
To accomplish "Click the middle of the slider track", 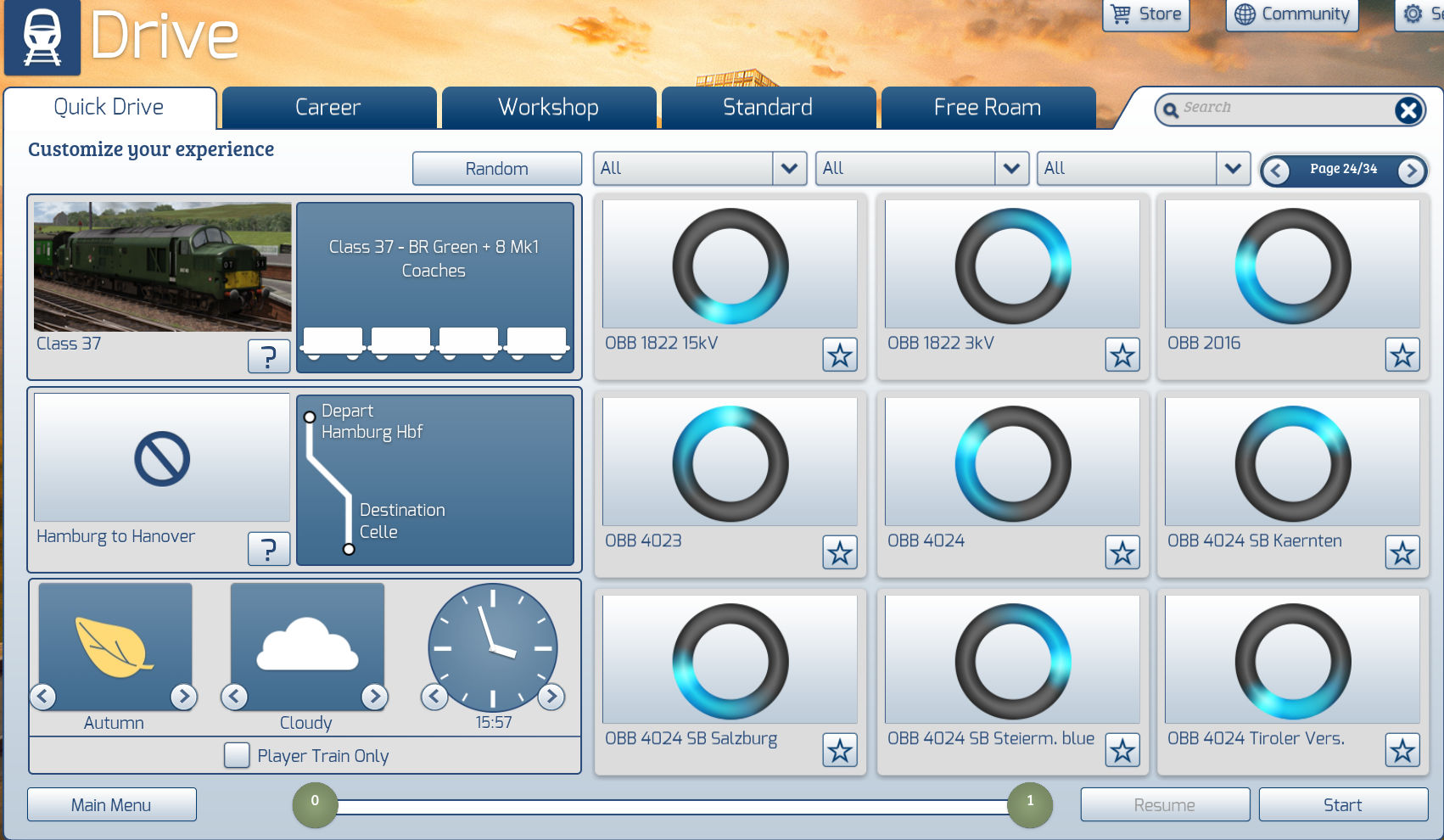I will [672, 806].
